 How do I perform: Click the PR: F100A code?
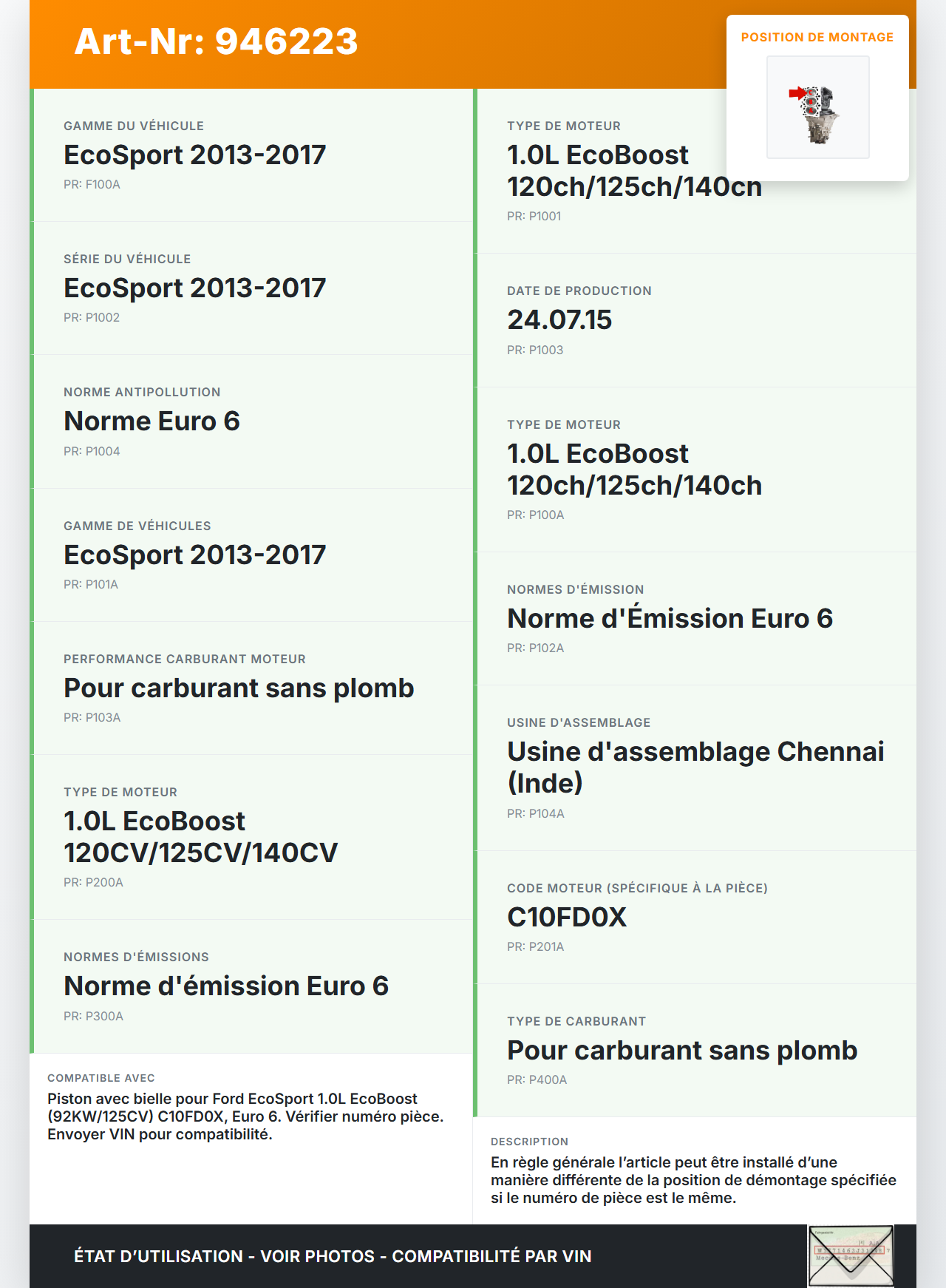pos(92,184)
